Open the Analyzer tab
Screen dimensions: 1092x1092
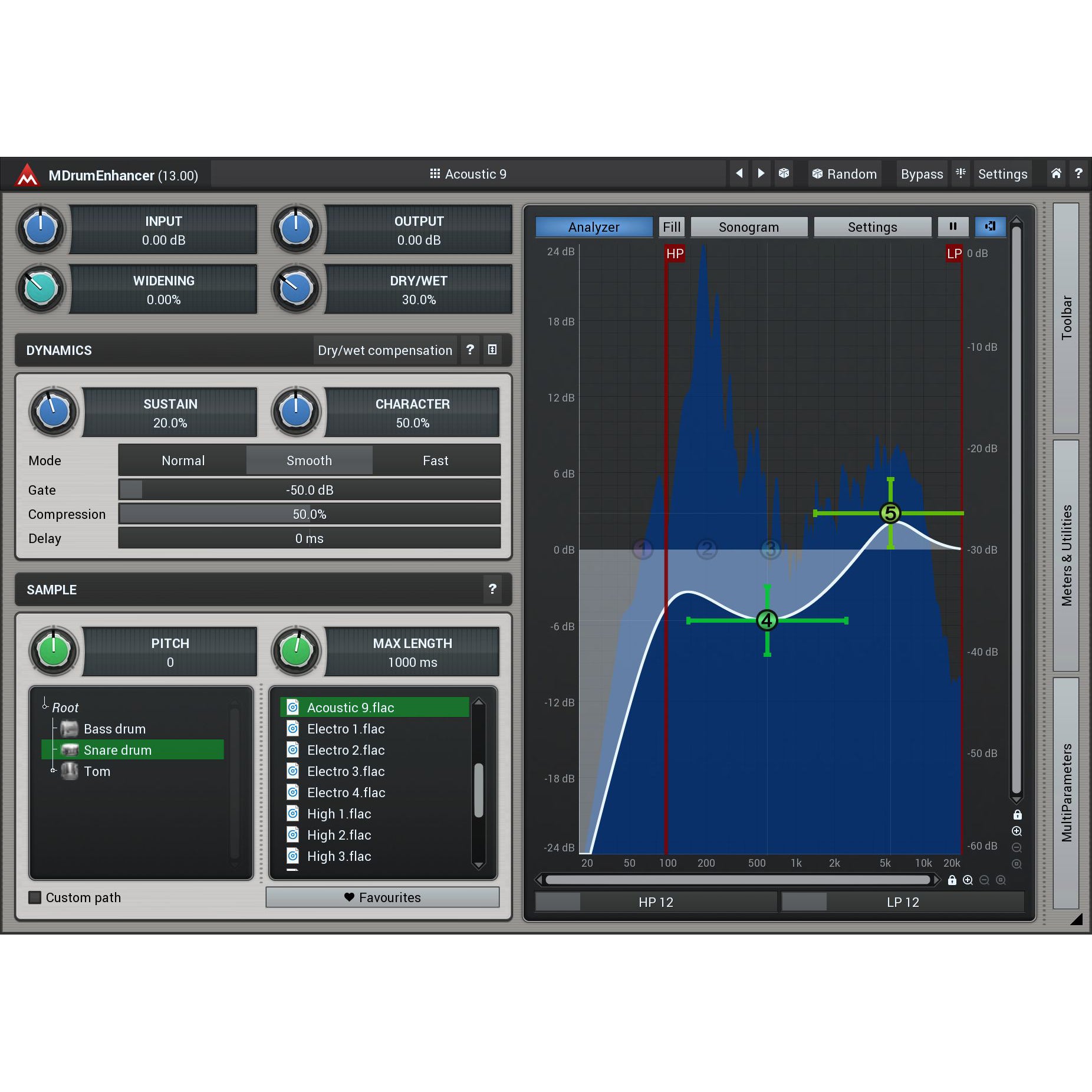point(593,227)
